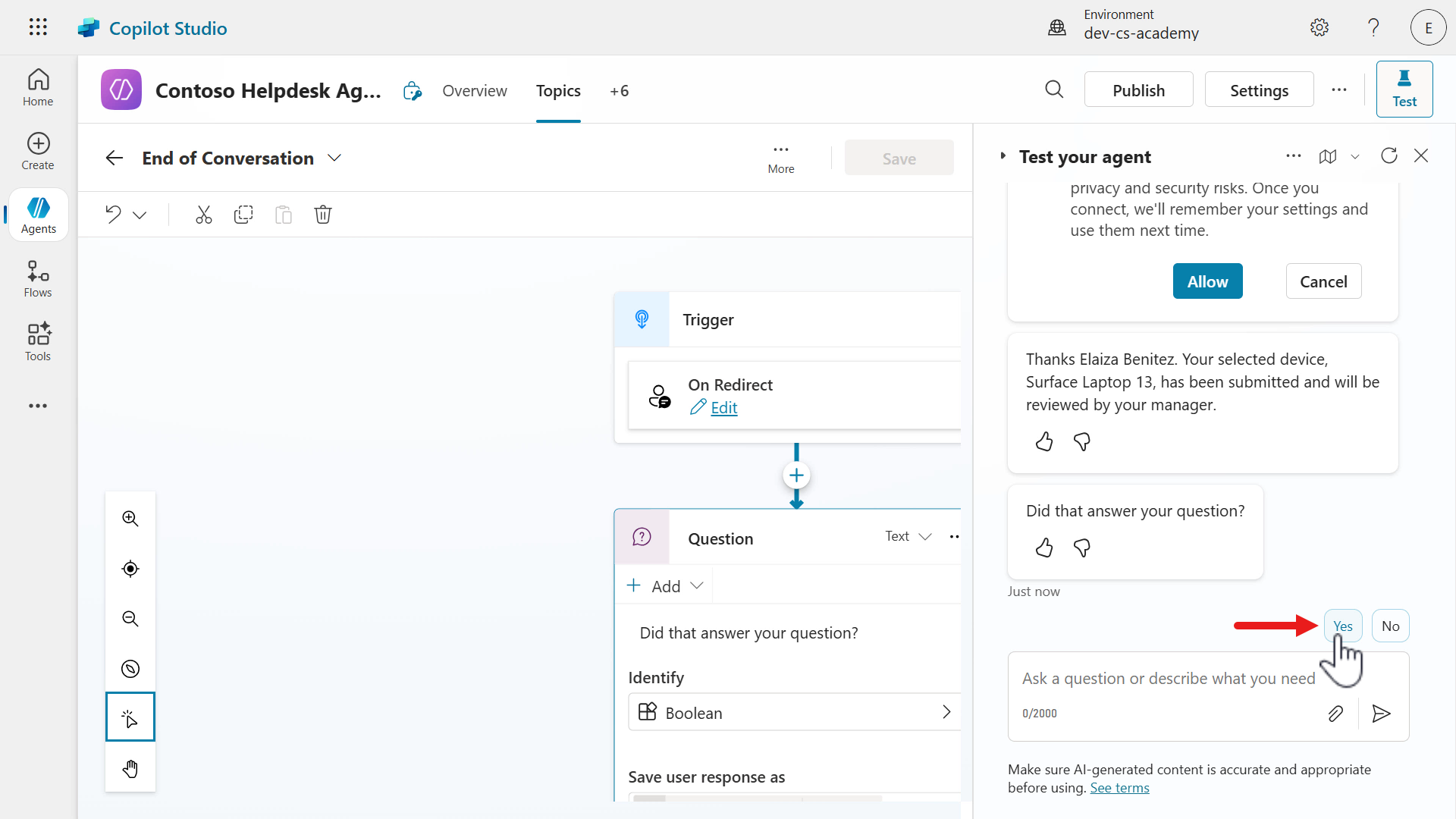Click the canvas zoom out icon
This screenshot has width=1456, height=819.
[x=130, y=619]
